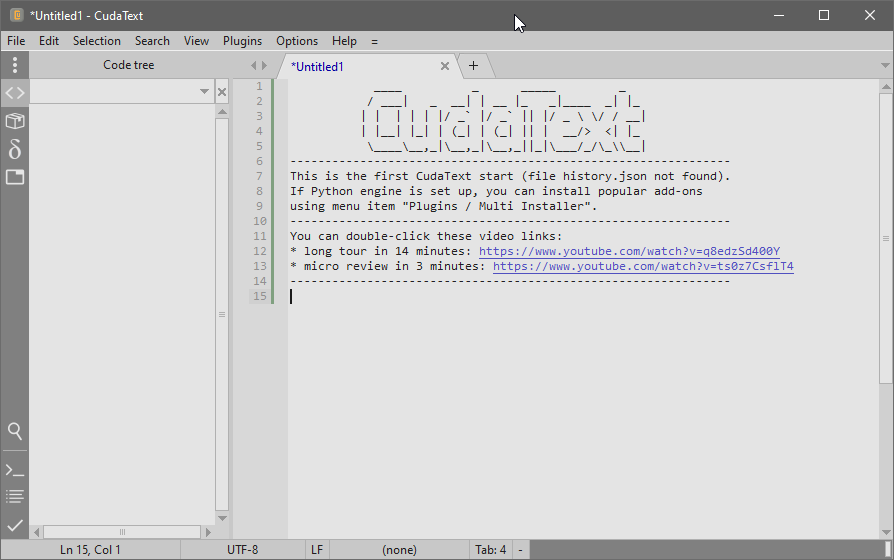Click line number 12 in gutter
Screen dimensions: 894x560
pos(259,251)
